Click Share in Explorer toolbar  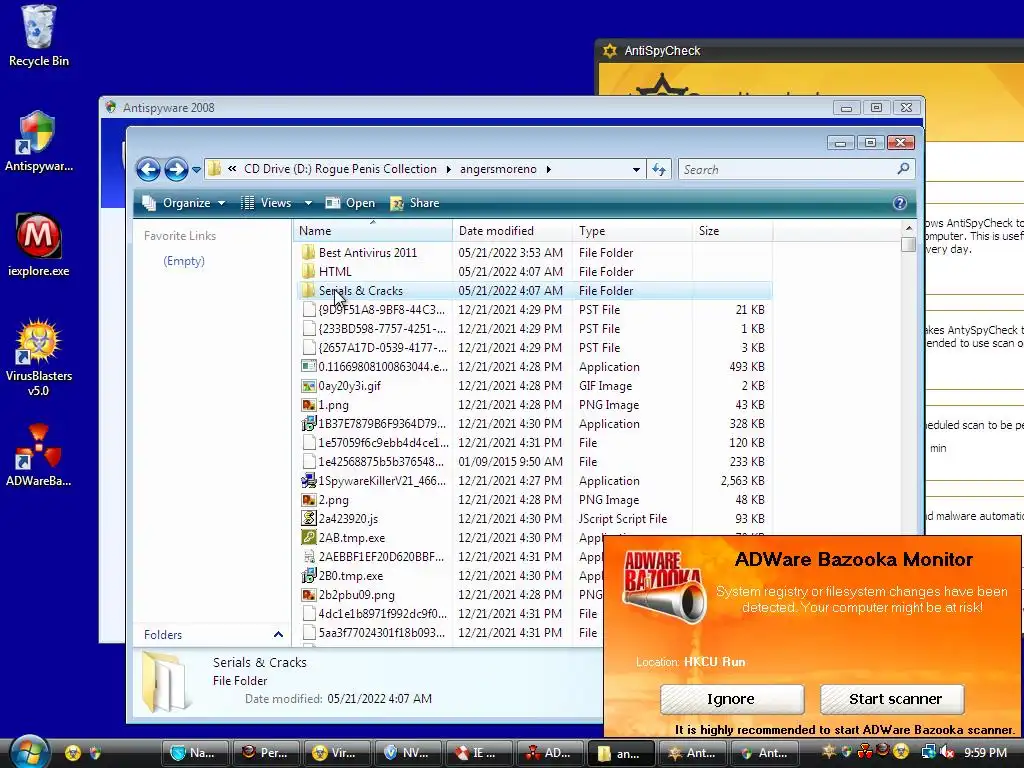point(415,203)
